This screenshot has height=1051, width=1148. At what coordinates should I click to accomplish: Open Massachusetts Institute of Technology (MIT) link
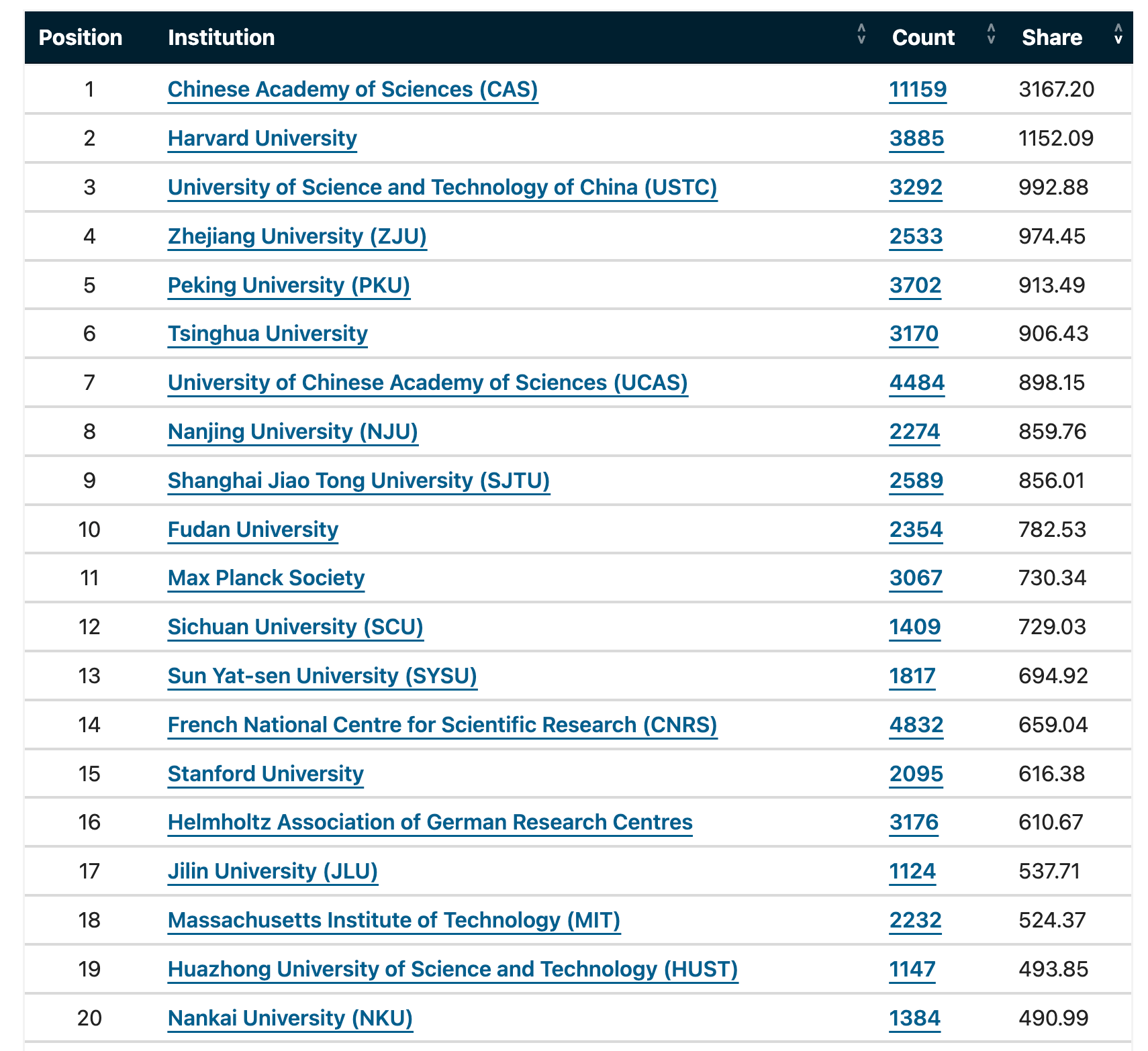[x=394, y=920]
